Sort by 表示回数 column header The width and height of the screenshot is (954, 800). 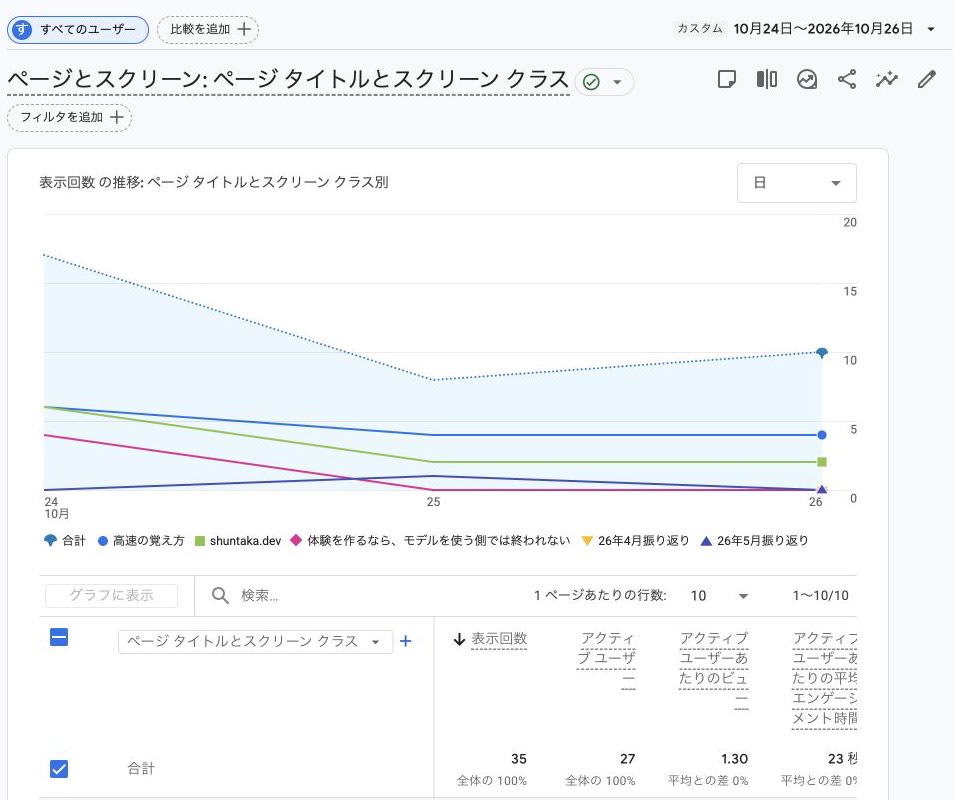498,639
